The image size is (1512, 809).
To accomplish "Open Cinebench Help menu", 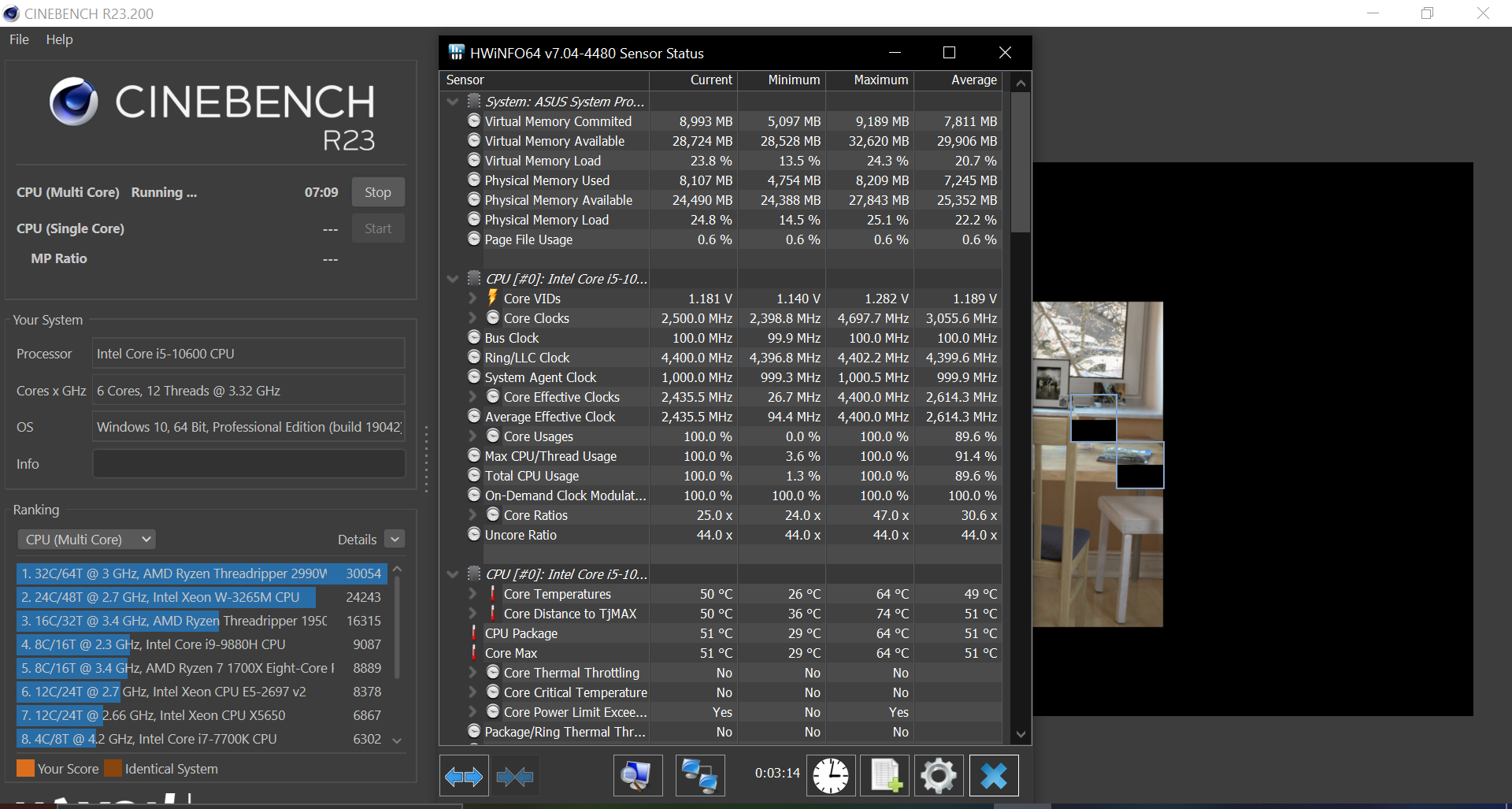I will click(x=59, y=39).
